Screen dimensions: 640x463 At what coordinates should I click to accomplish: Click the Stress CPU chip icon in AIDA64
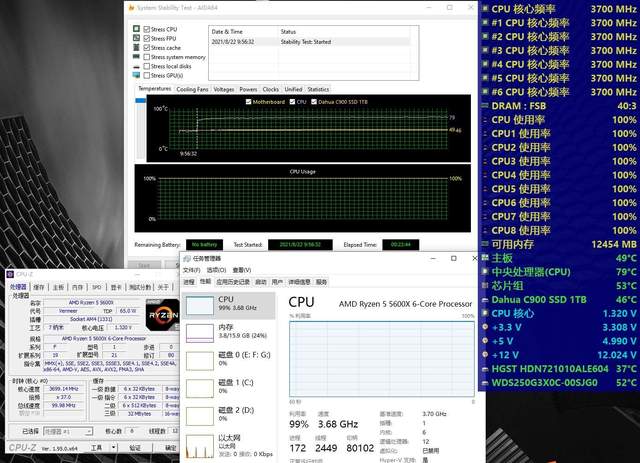point(136,29)
